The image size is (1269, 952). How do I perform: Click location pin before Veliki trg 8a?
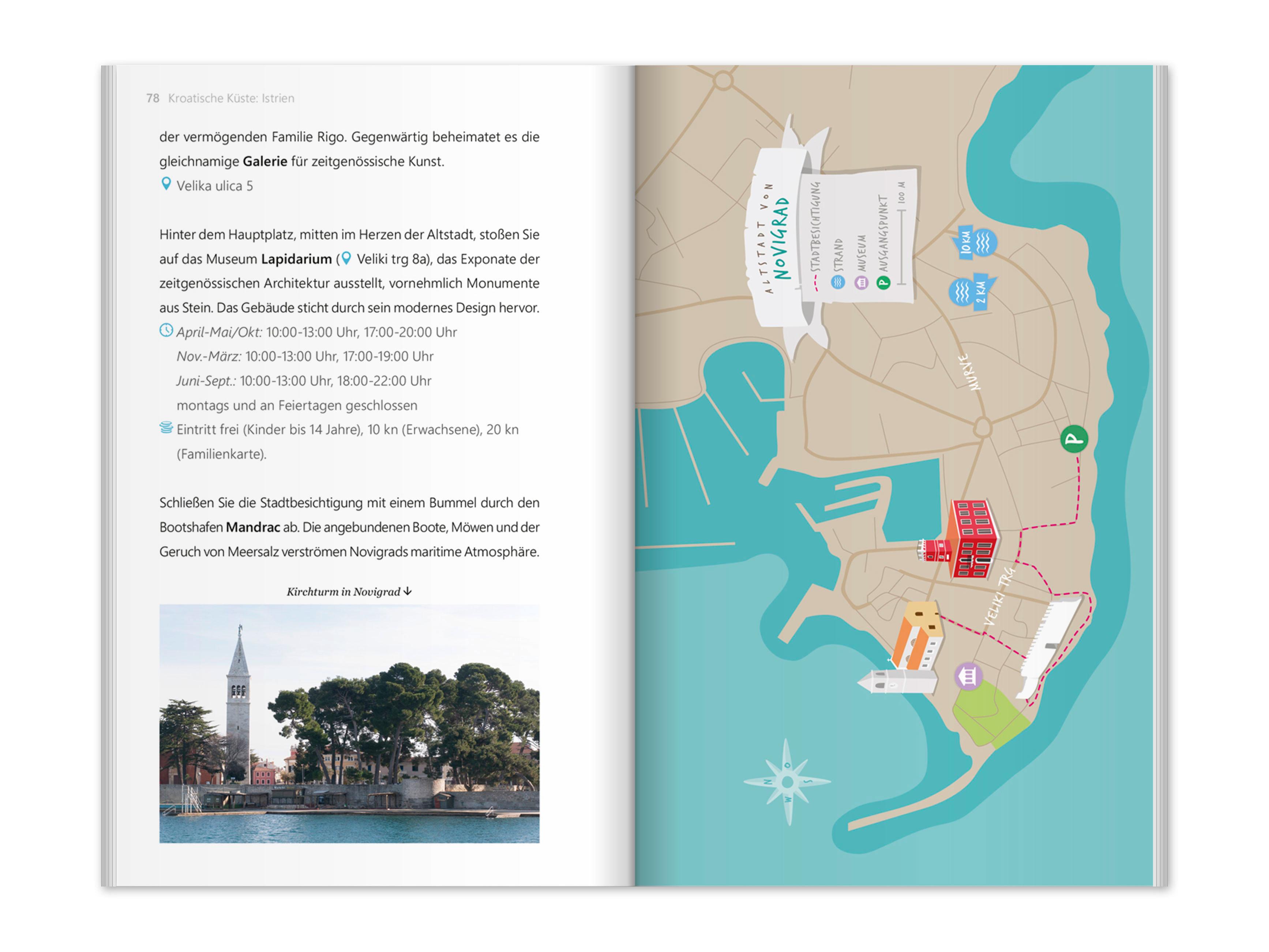tap(346, 258)
